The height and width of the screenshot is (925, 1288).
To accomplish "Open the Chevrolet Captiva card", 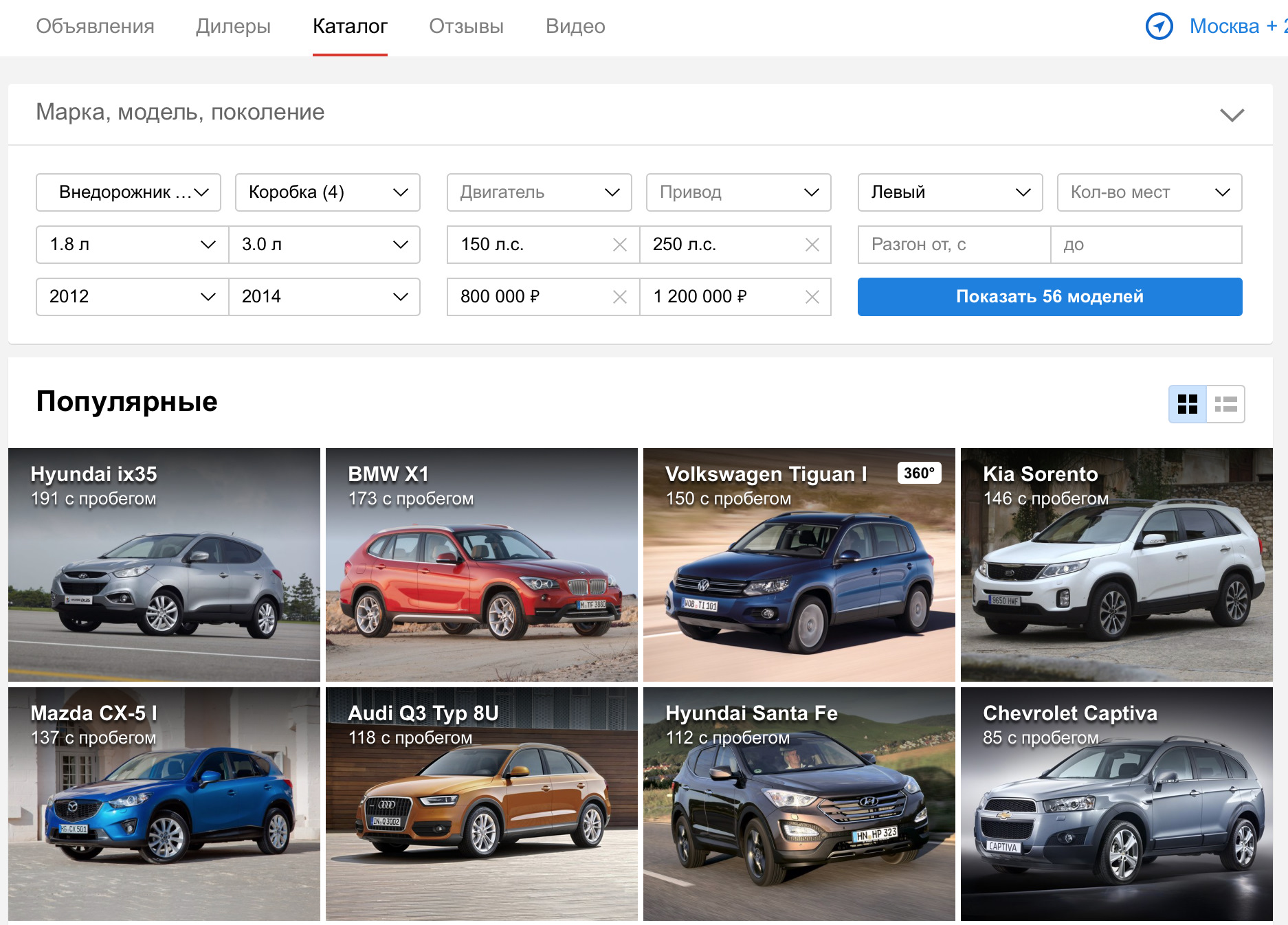I will pos(1117,804).
